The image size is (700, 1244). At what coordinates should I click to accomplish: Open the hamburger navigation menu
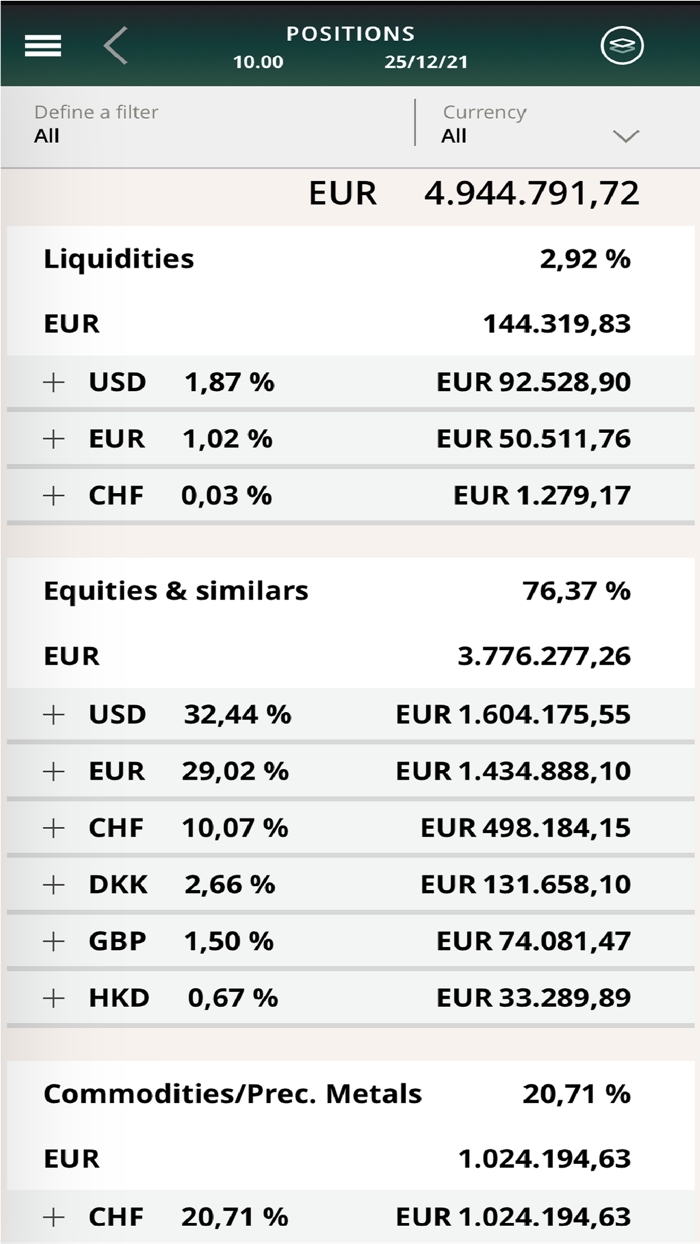click(42, 45)
